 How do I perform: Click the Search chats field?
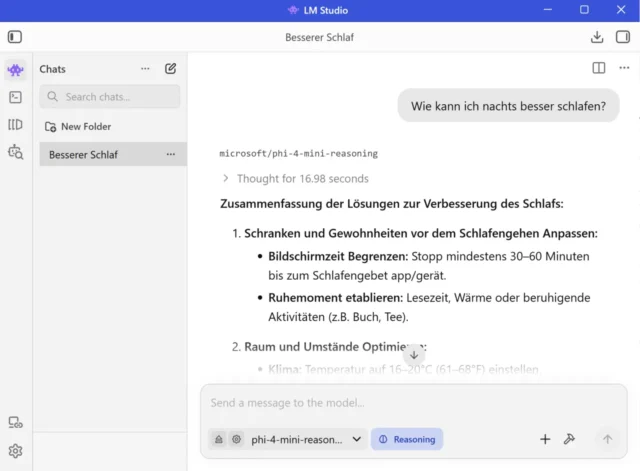click(x=110, y=97)
